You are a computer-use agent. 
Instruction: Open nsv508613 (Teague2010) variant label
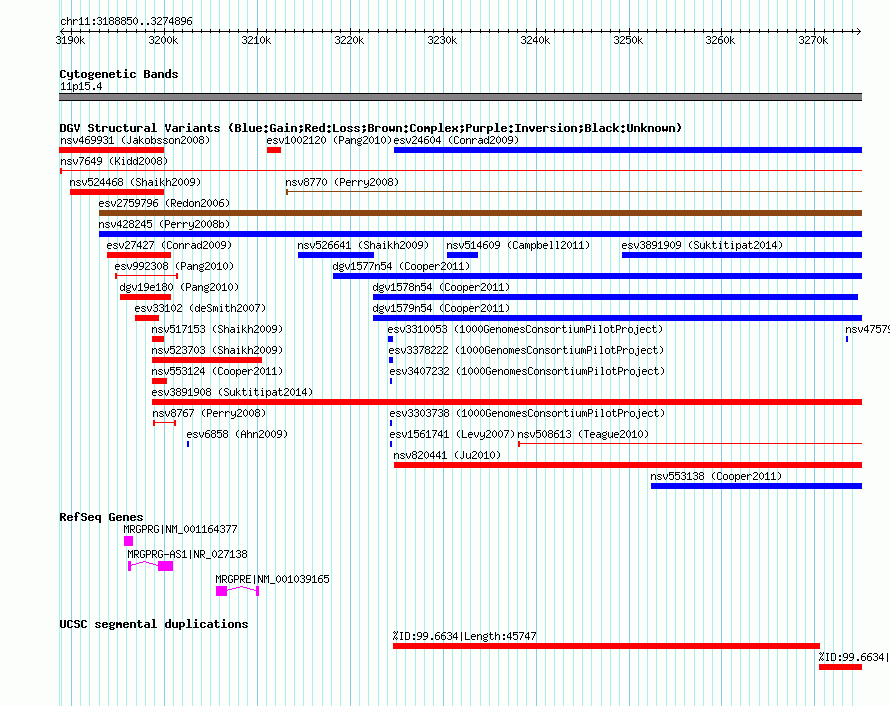tap(583, 434)
